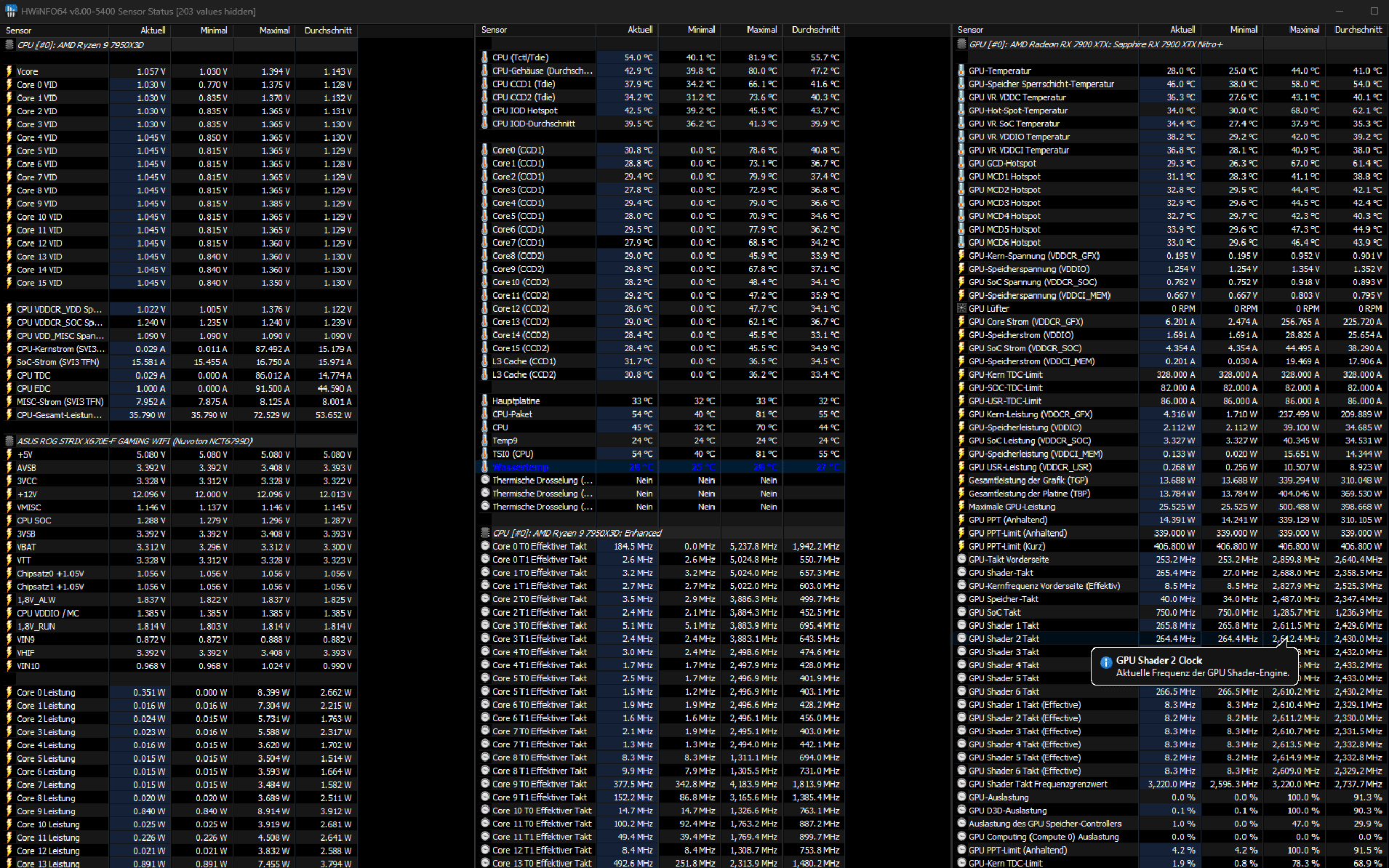Click the clock icon for Core 0 T0 Effektiver Takt
The image size is (1389, 868).
(485, 546)
